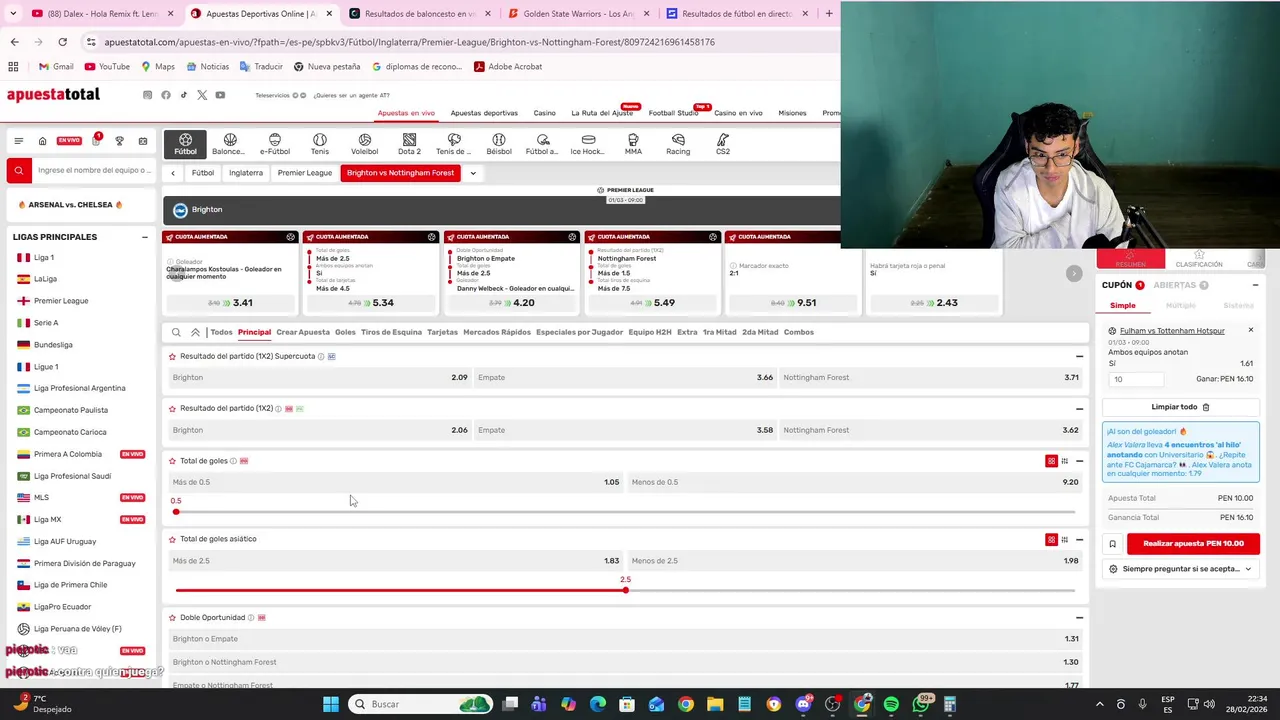The width and height of the screenshot is (1280, 720).
Task: Open apuestatotal TikTok social icon
Action: (184, 95)
